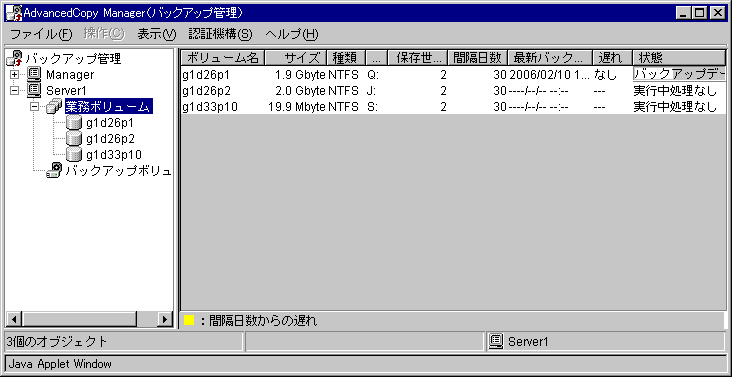The image size is (732, 377).
Task: Click the yellow 間隔日数からの遅れ legend swatch
Action: tap(189, 321)
